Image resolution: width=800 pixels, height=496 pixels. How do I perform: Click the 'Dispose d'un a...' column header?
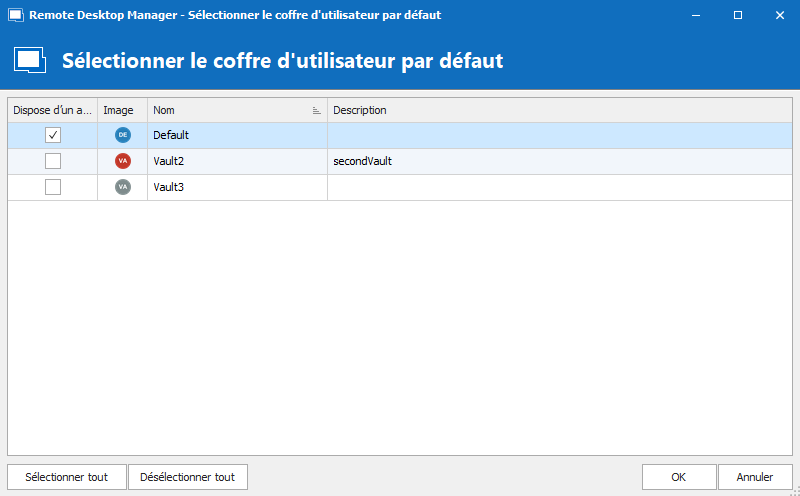pos(53,110)
